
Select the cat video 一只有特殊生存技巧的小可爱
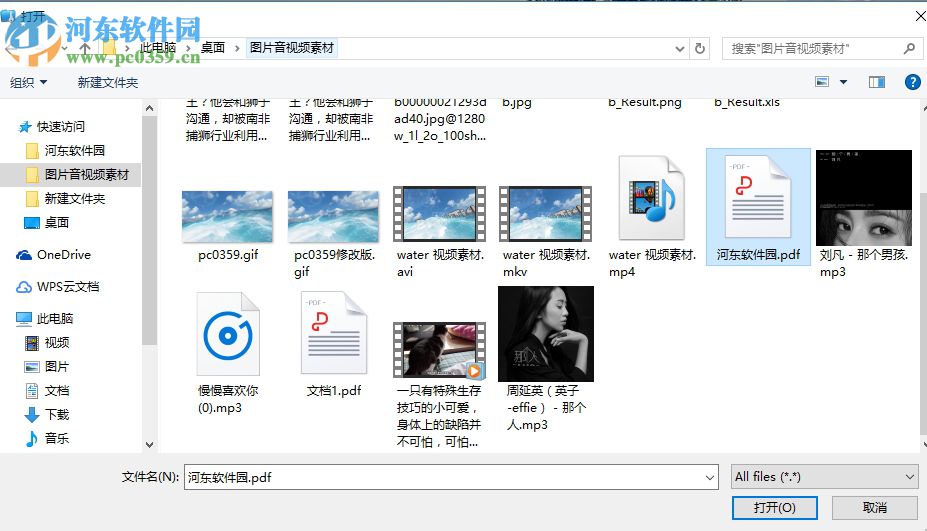tap(439, 350)
